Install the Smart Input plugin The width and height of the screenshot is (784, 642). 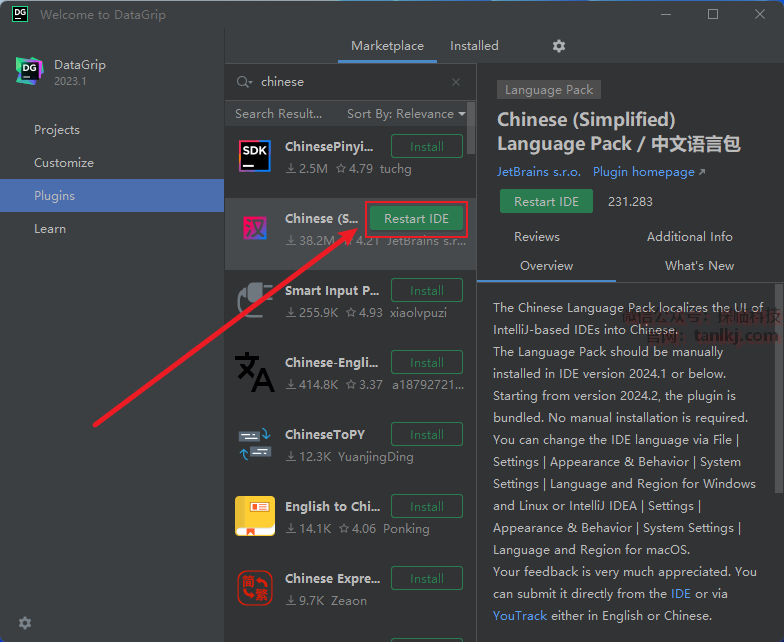coord(427,291)
